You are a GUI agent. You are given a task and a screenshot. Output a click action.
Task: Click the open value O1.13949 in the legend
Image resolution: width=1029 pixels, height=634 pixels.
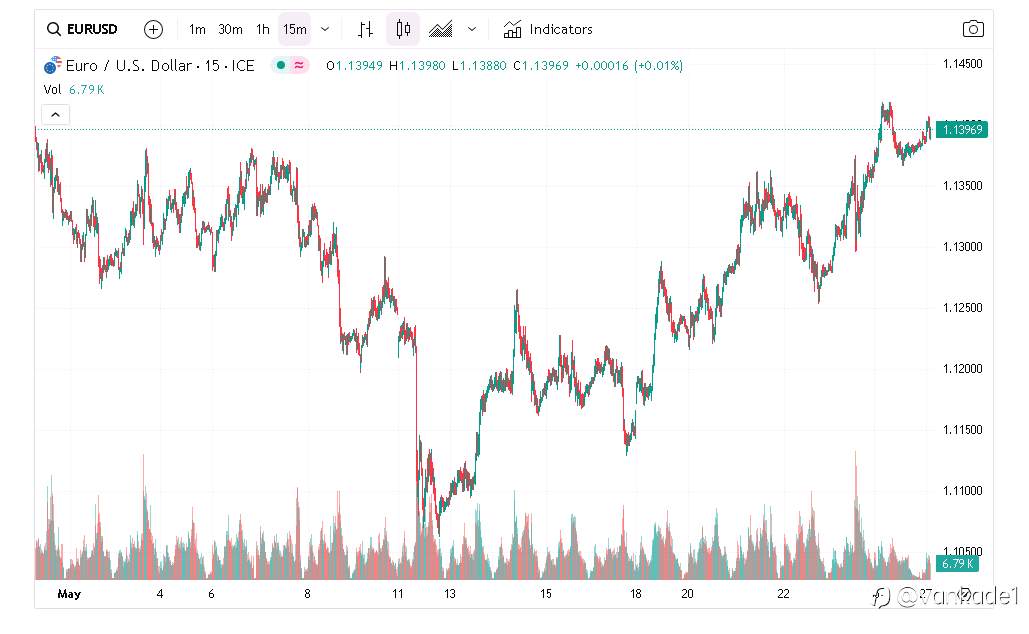click(x=354, y=66)
